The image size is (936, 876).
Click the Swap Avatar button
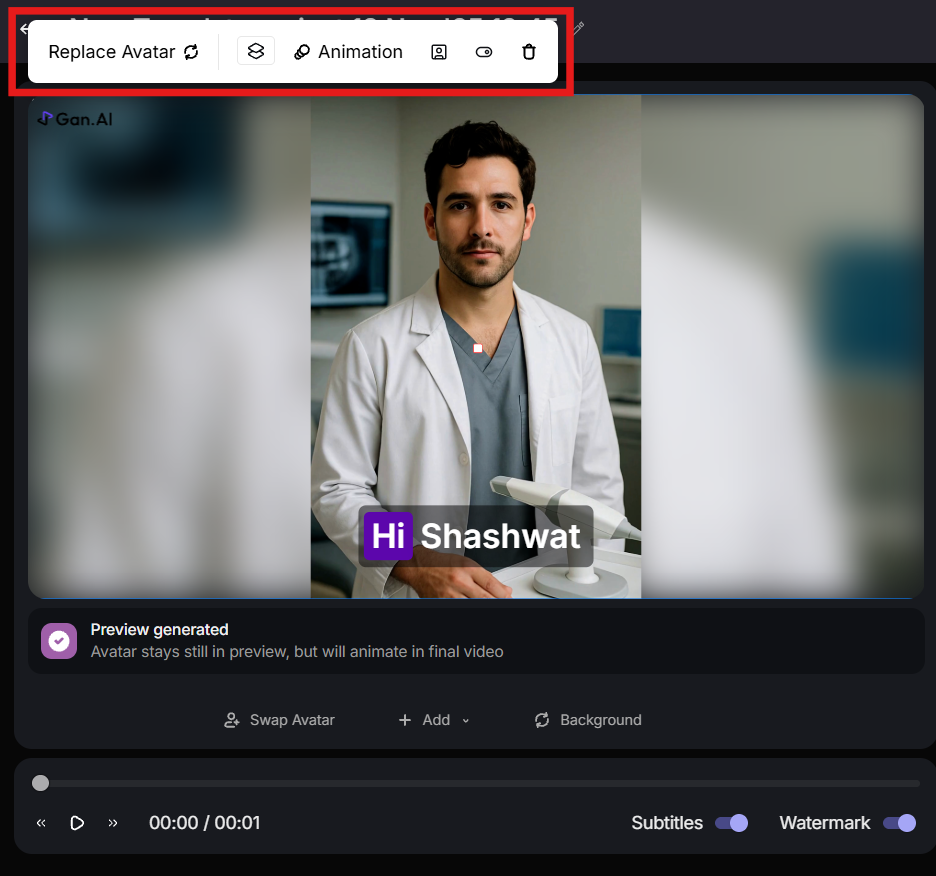coord(280,720)
